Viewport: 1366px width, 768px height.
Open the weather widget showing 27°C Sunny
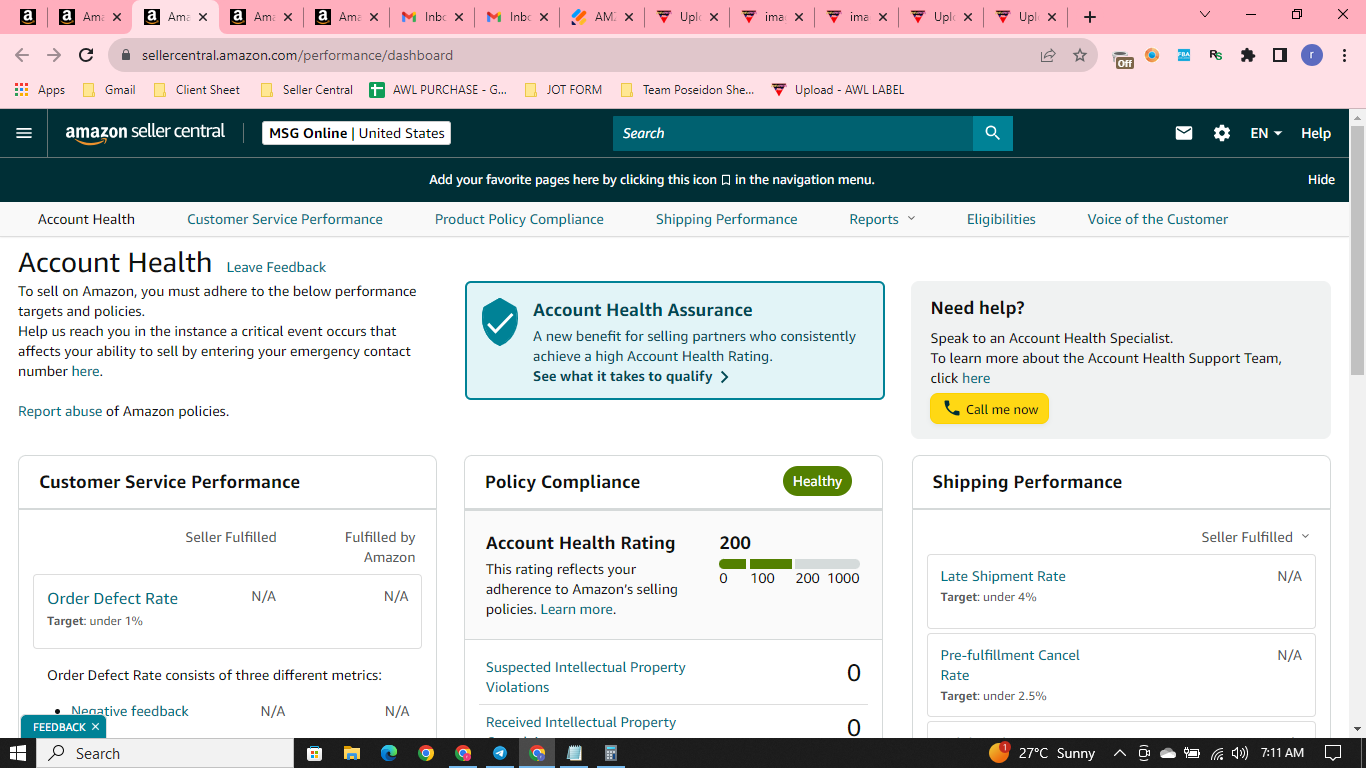1042,753
